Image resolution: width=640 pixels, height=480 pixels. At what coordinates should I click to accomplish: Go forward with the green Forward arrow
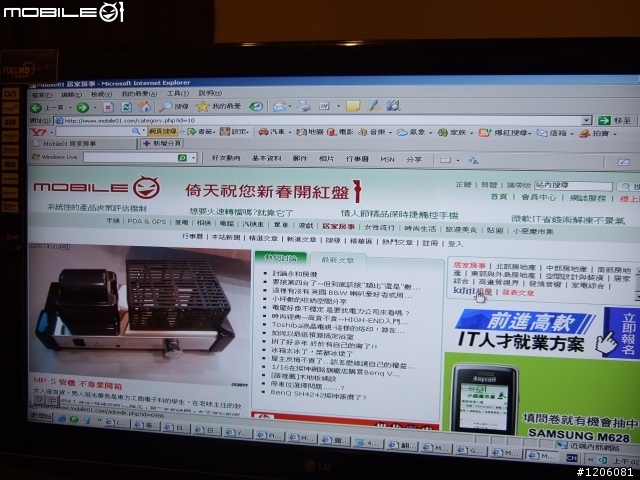(83, 107)
